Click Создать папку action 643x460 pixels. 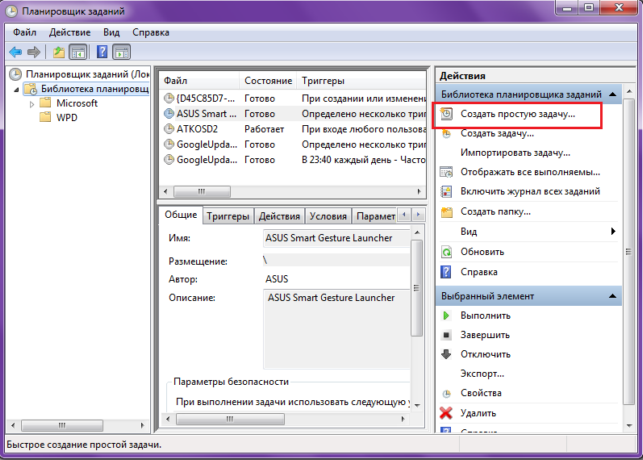click(x=495, y=212)
